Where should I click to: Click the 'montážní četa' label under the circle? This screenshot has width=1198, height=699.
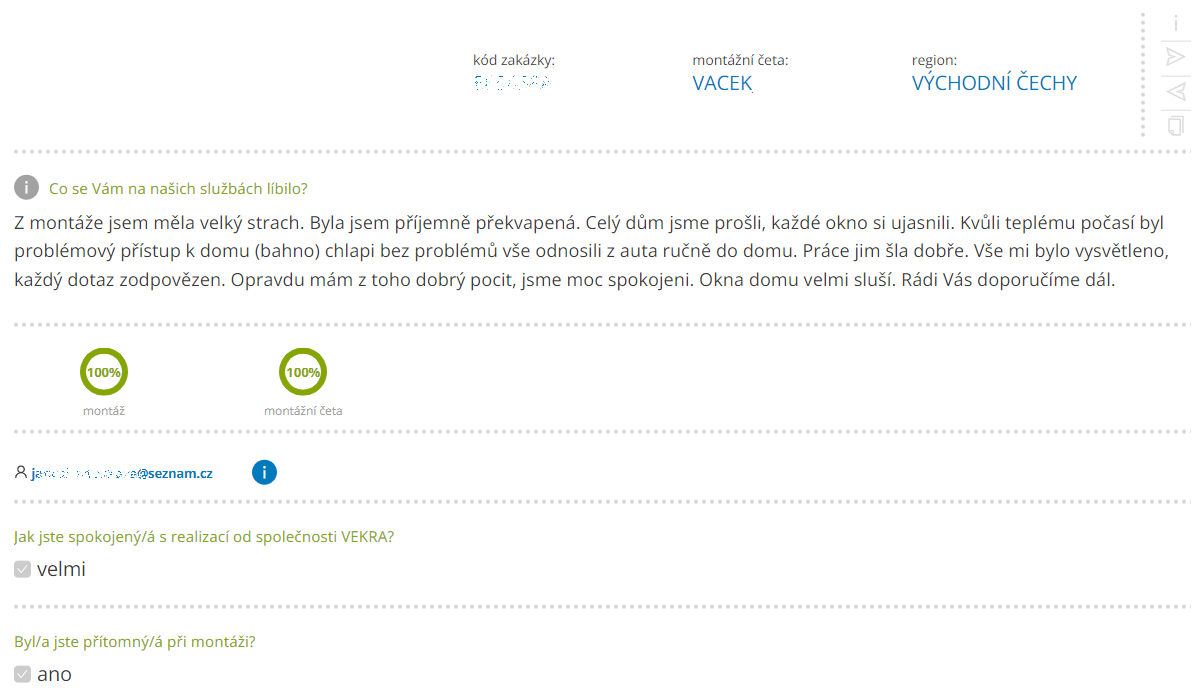click(x=303, y=411)
